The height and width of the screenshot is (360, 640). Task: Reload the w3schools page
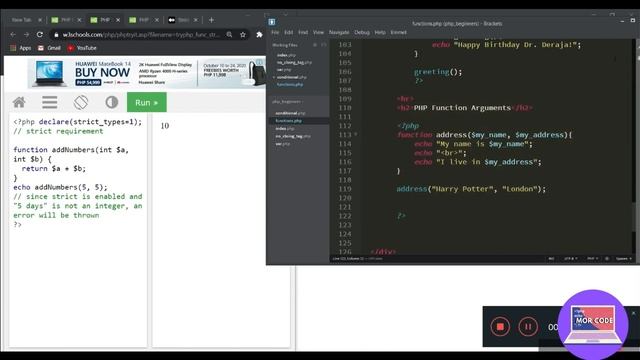point(40,35)
